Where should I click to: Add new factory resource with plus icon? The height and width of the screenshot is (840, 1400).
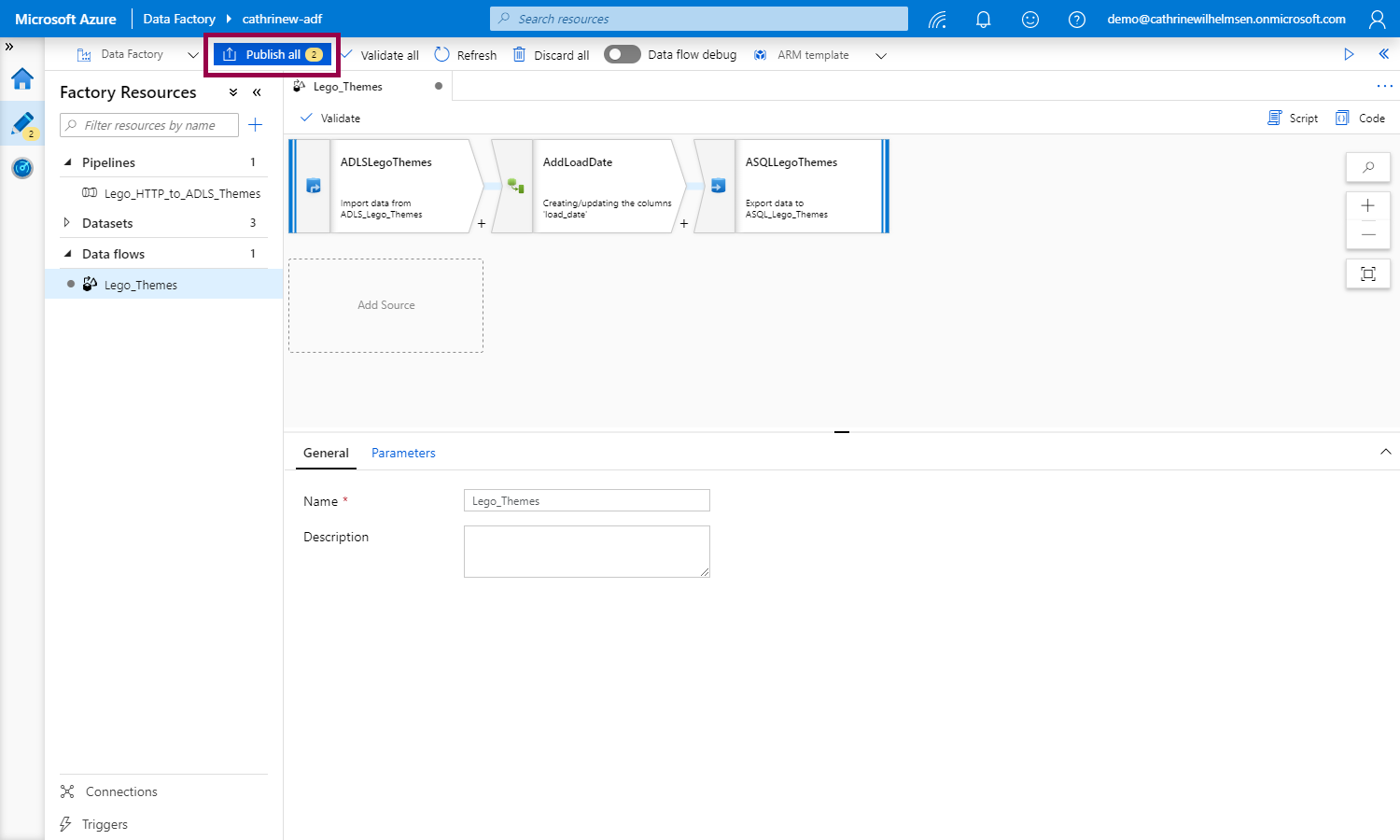255,125
